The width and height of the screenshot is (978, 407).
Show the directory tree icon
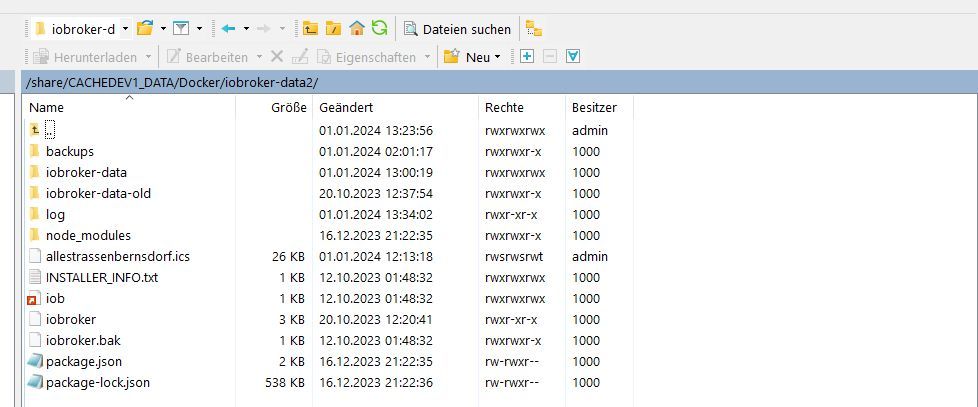pyautogui.click(x=534, y=29)
